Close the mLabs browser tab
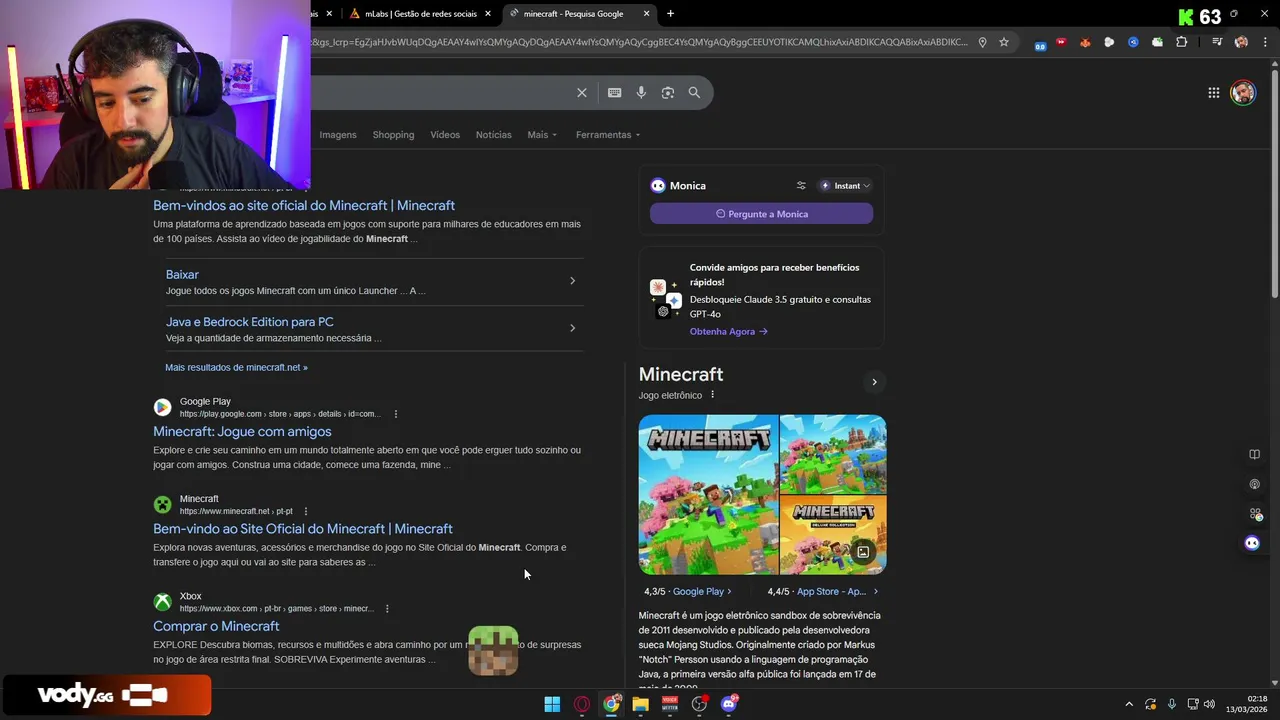1280x720 pixels. point(488,14)
